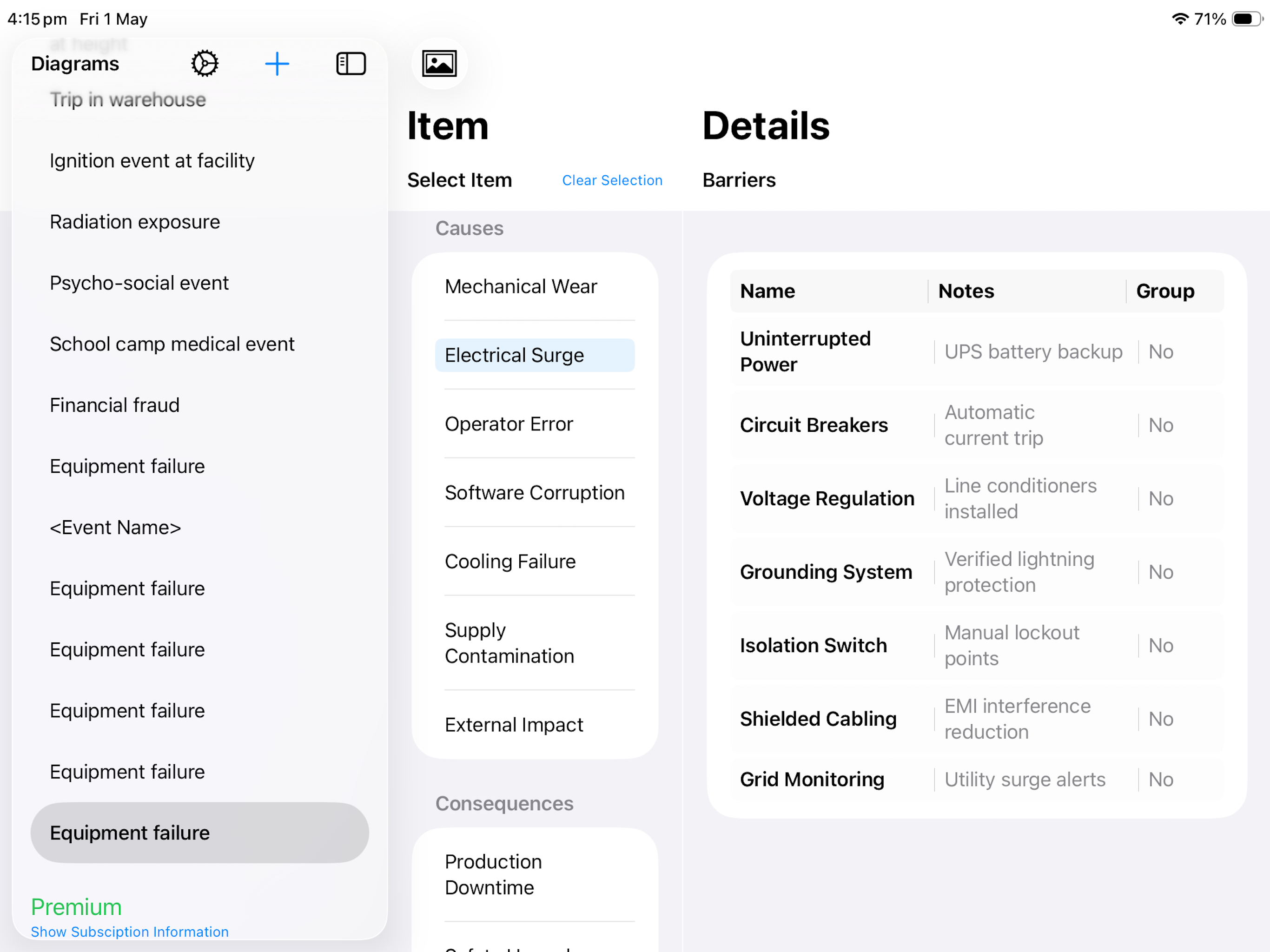Tap the Premium label

click(x=76, y=906)
